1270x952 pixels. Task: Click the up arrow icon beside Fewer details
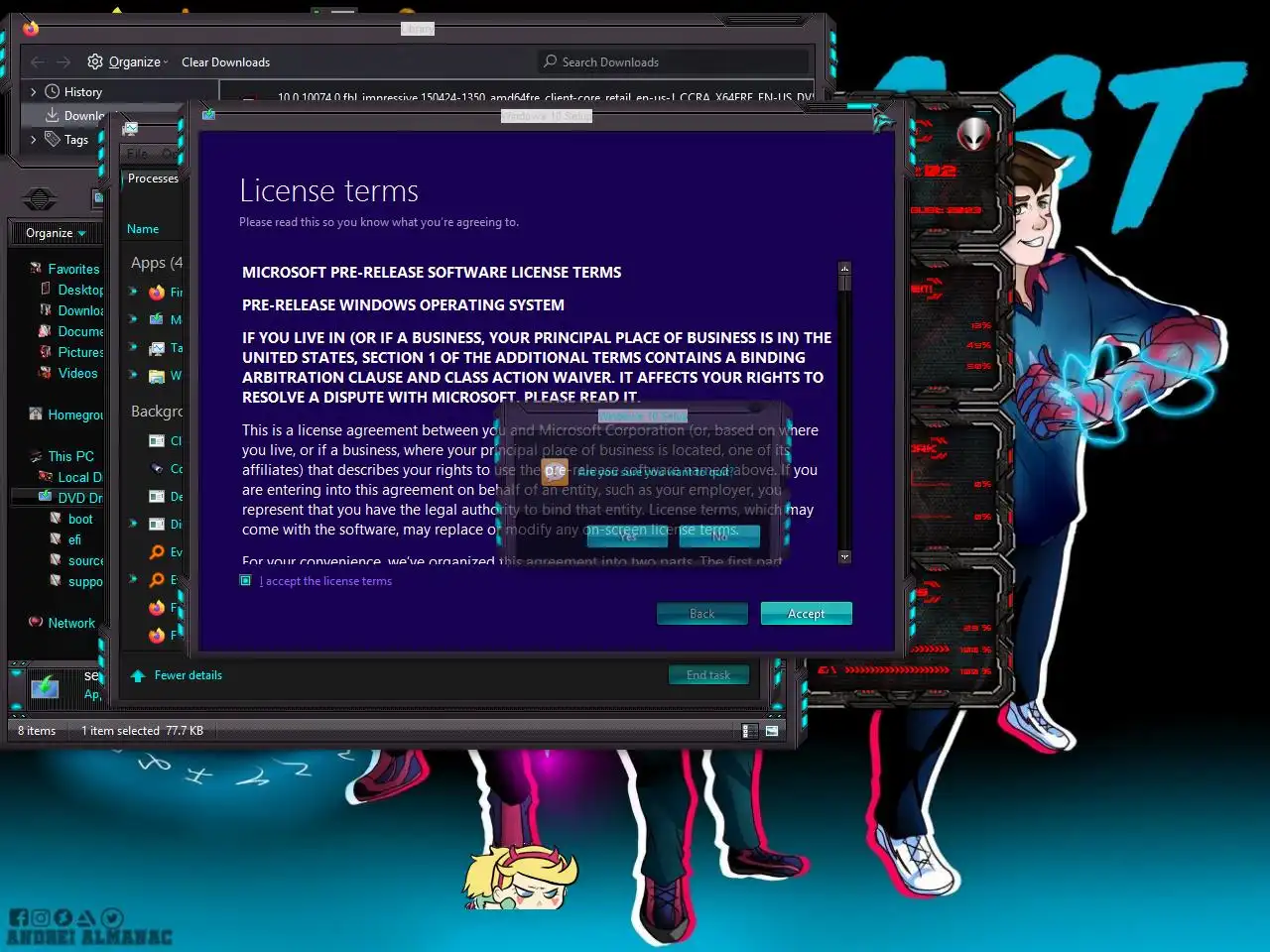pyautogui.click(x=138, y=675)
